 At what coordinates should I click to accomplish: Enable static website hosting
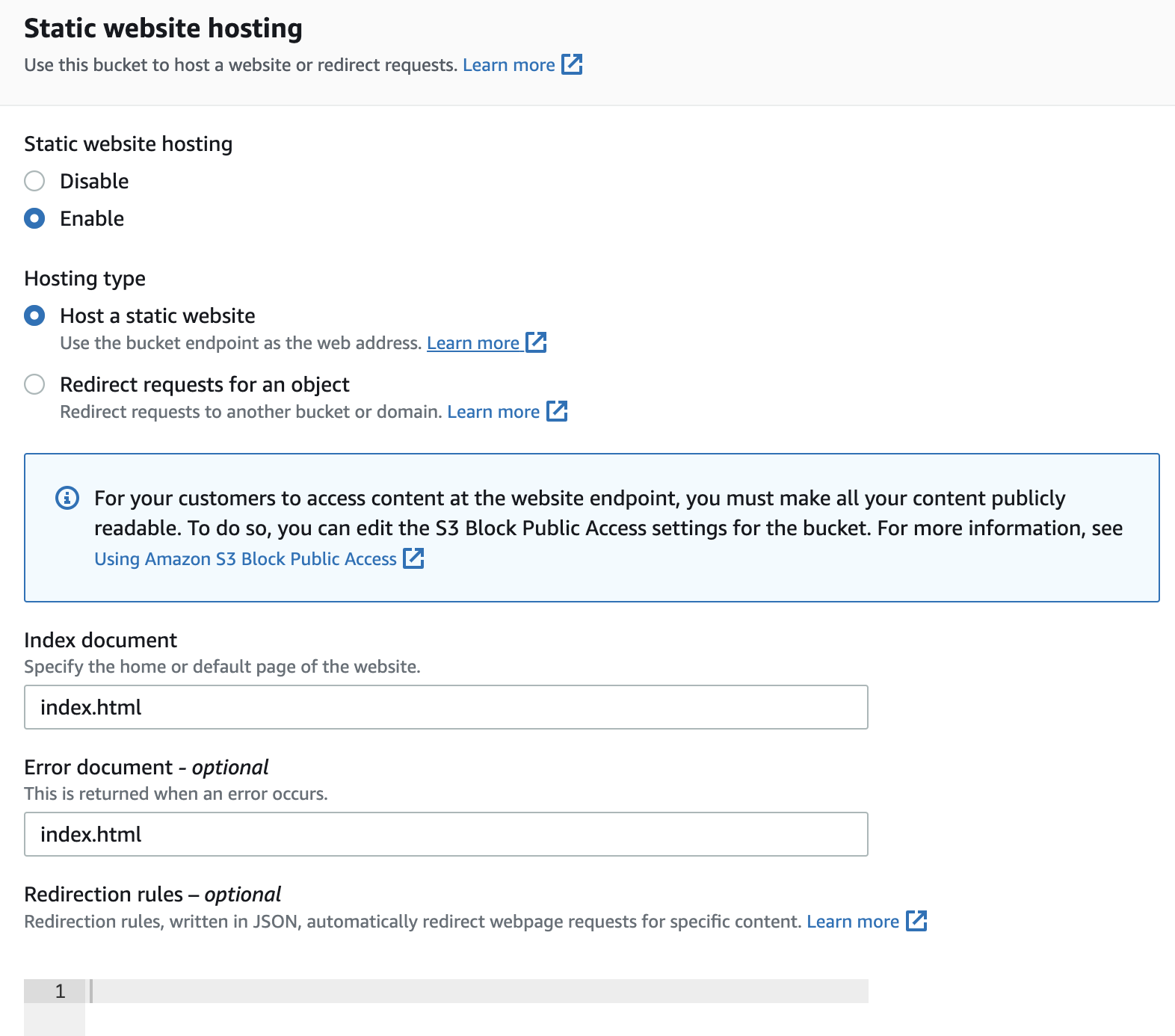34,218
